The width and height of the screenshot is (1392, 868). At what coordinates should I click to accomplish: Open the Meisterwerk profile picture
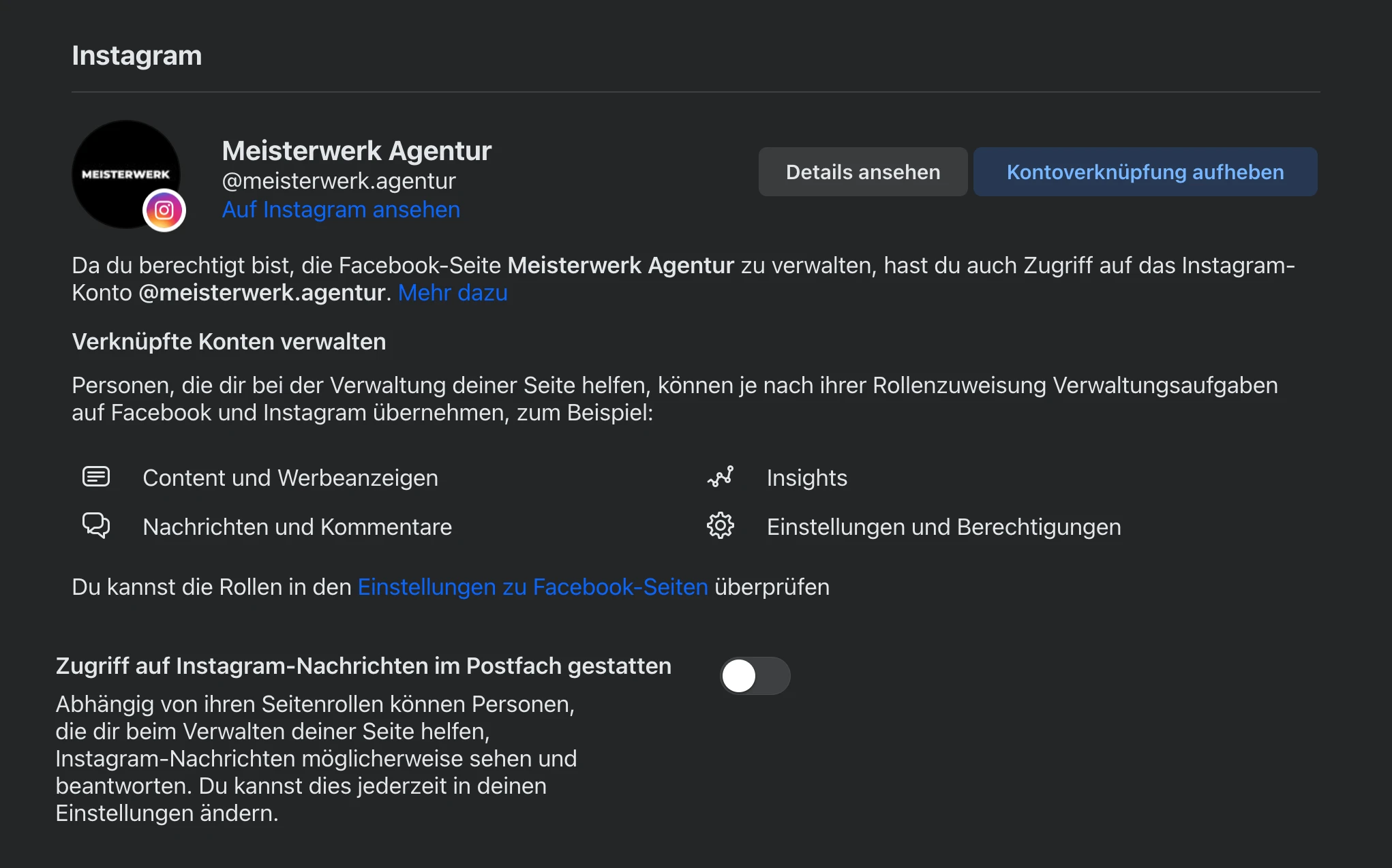click(126, 174)
